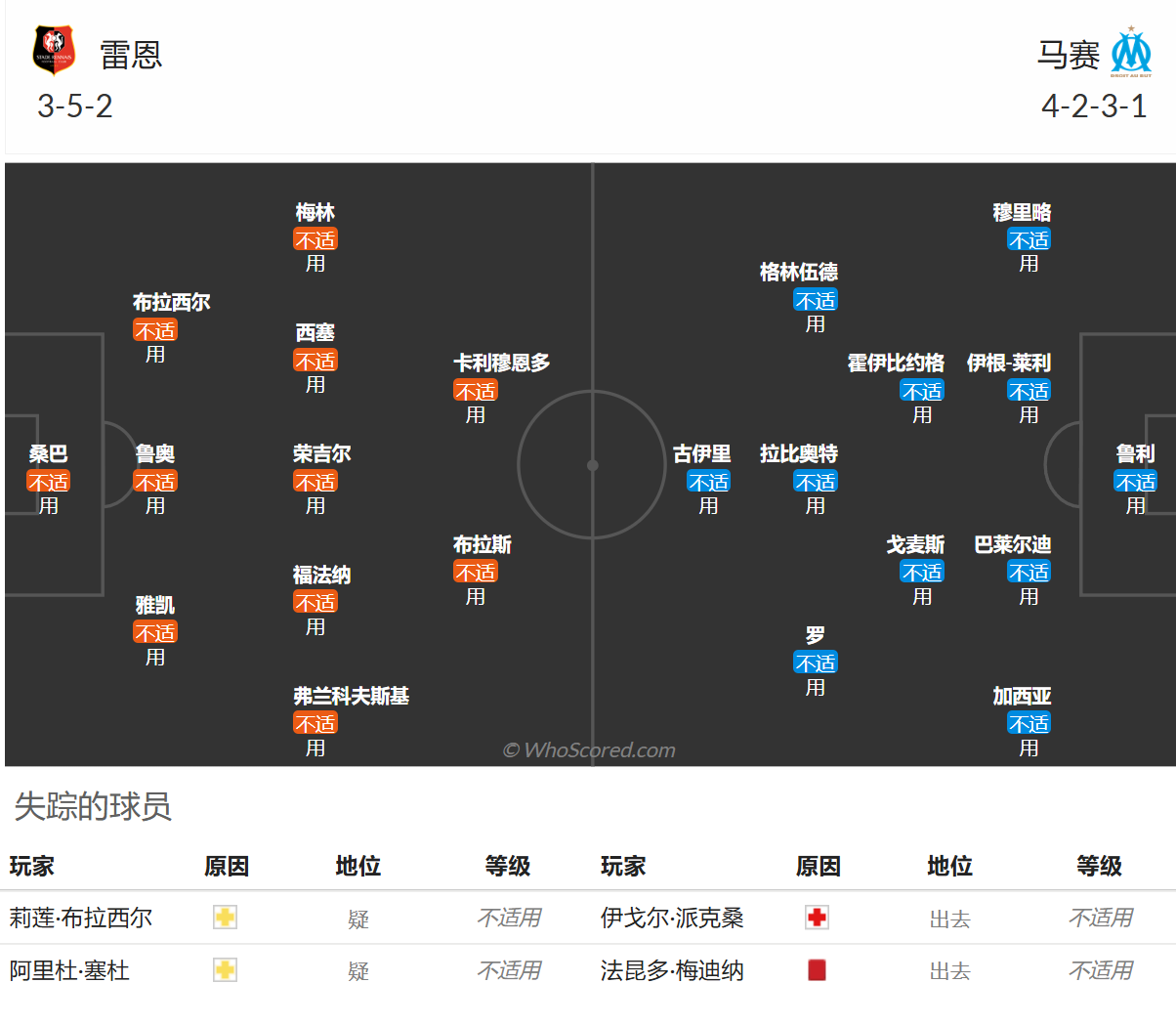Click the 马赛 team name
This screenshot has height=1026, width=1176.
coord(1068,55)
